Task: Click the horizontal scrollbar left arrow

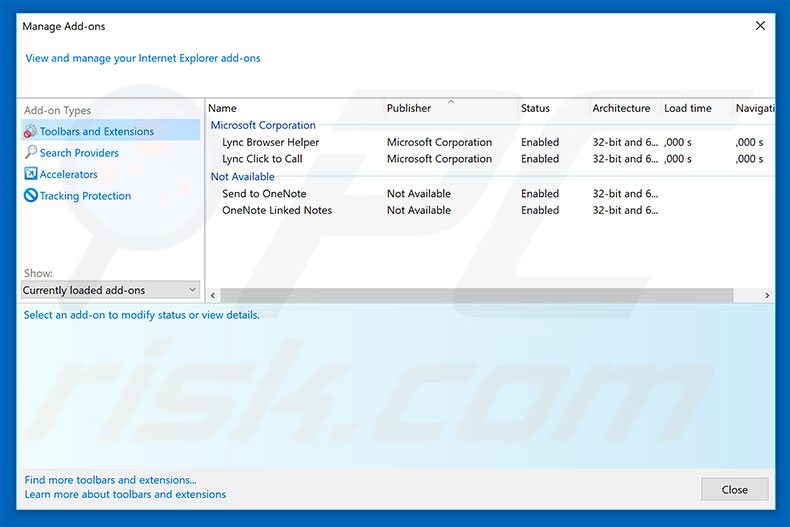Action: click(213, 295)
